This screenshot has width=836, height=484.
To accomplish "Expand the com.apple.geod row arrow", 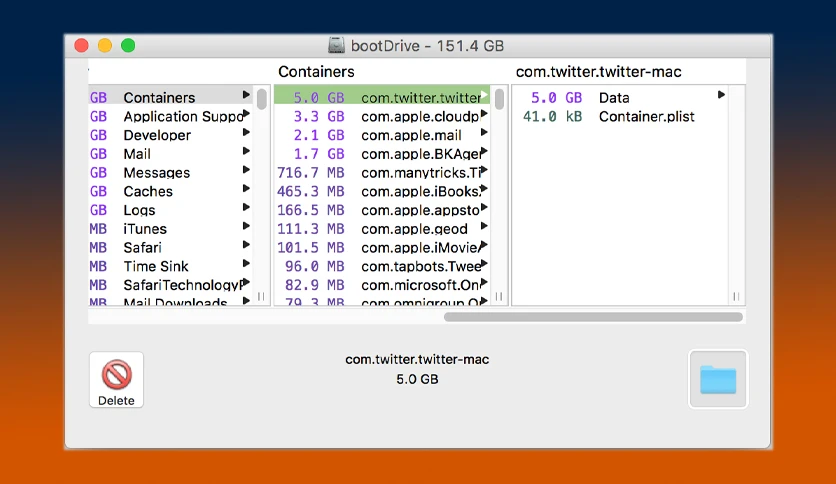I will pos(484,226).
